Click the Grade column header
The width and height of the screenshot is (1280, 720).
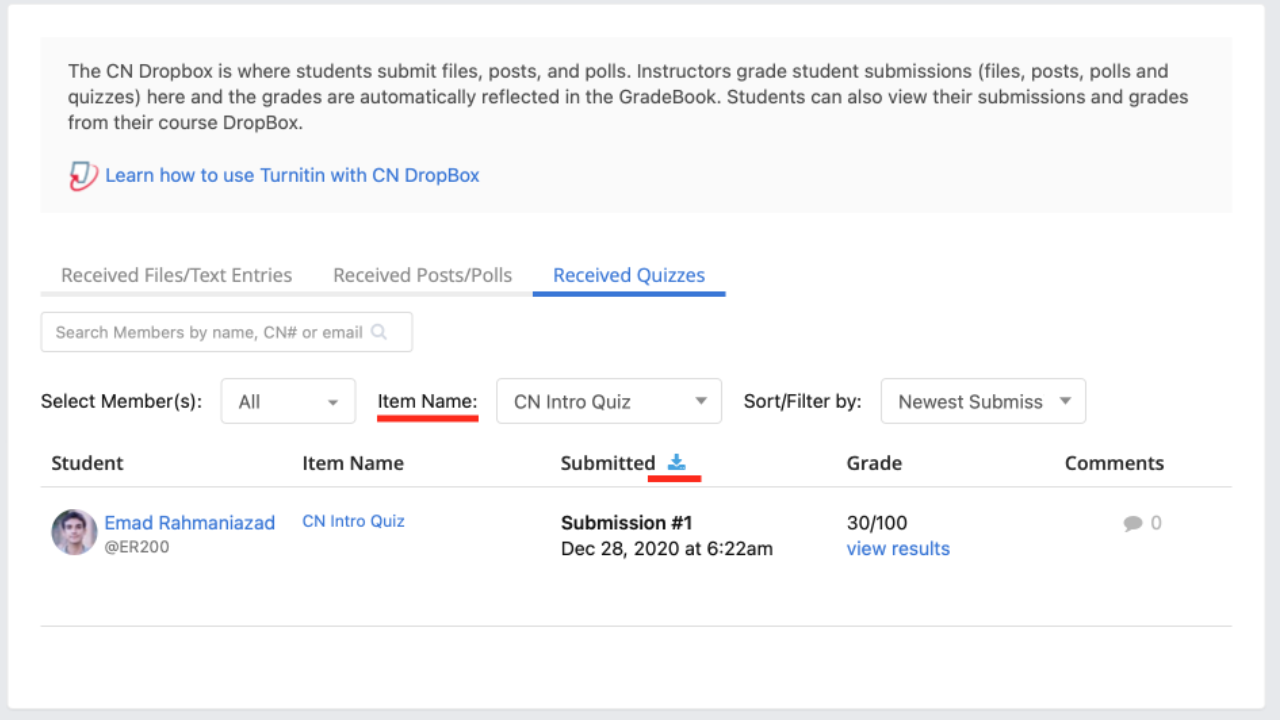[x=874, y=463]
